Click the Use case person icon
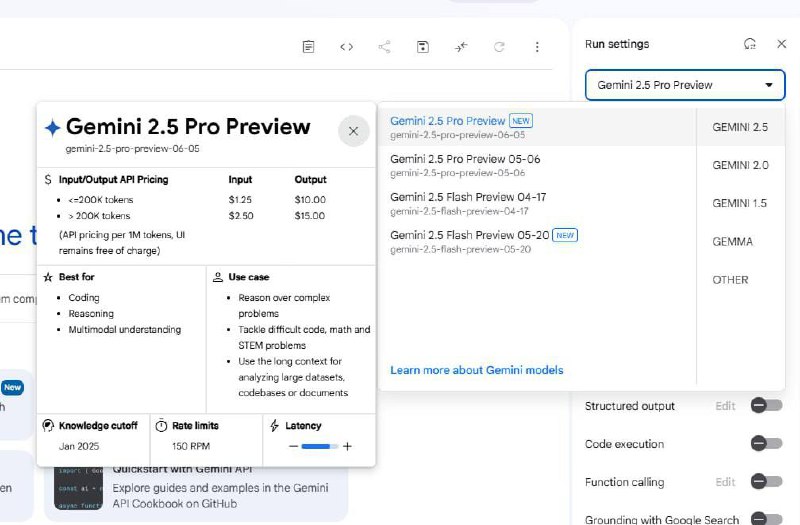800x525 pixels. pos(218,277)
